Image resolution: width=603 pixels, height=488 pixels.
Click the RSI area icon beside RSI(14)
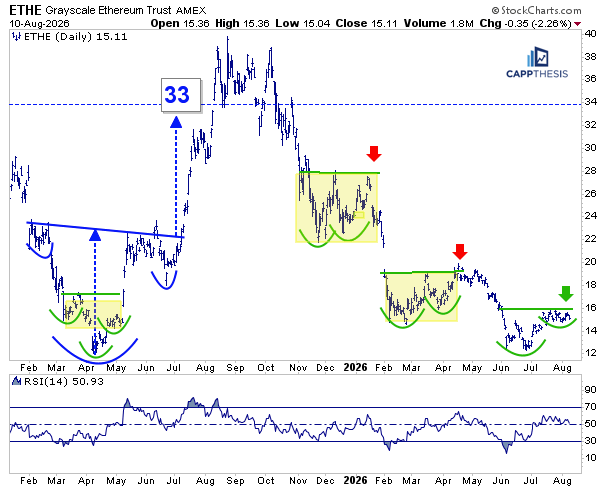17,381
